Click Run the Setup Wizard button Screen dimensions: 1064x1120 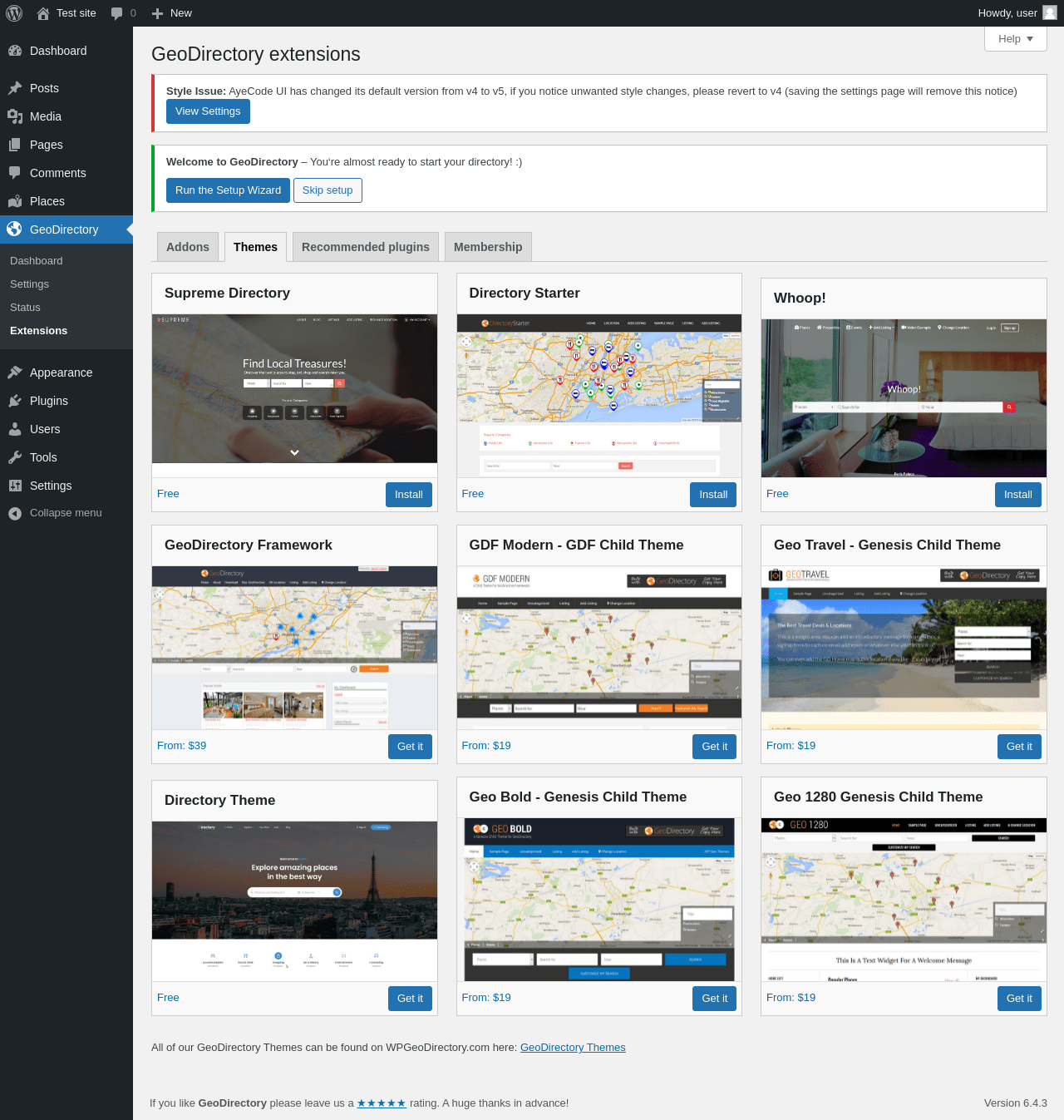228,190
